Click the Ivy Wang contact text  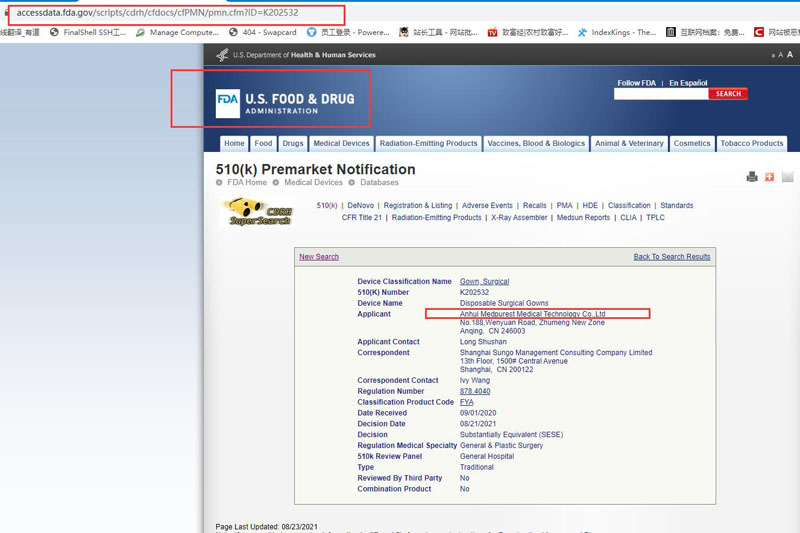(x=474, y=380)
